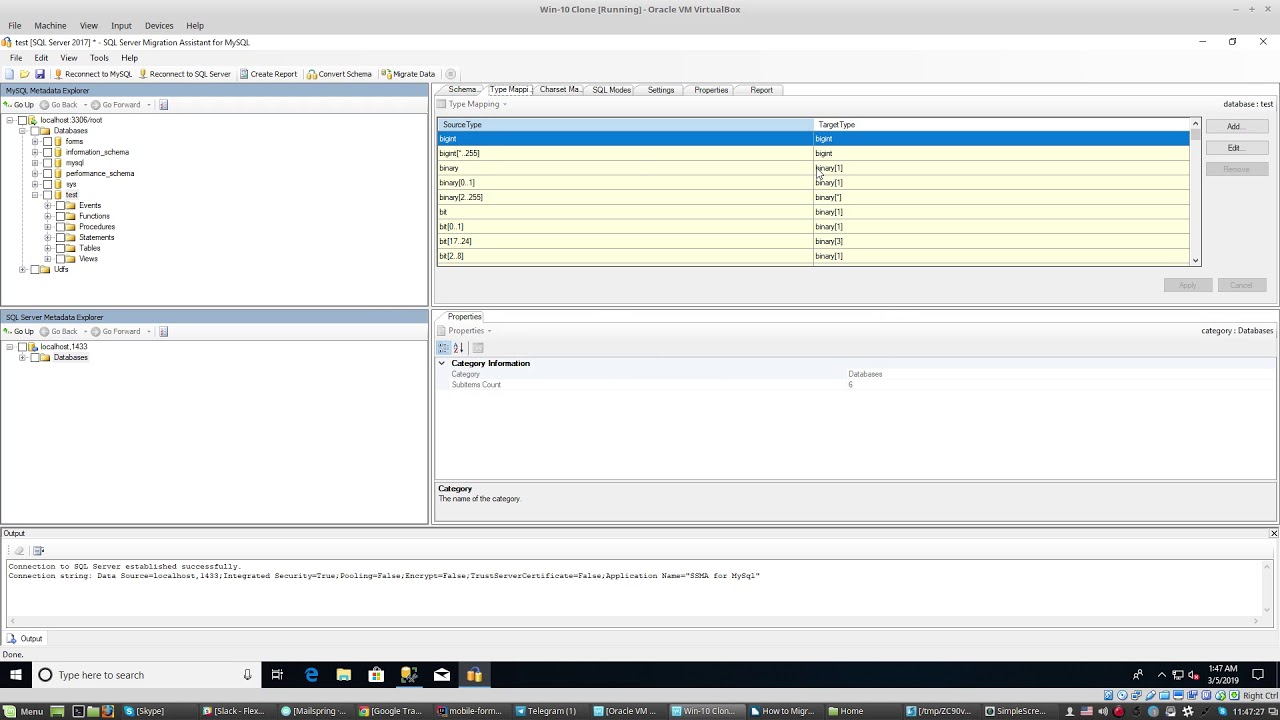Click the Procedures folder in test database
This screenshot has height=720, width=1280.
click(x=97, y=227)
